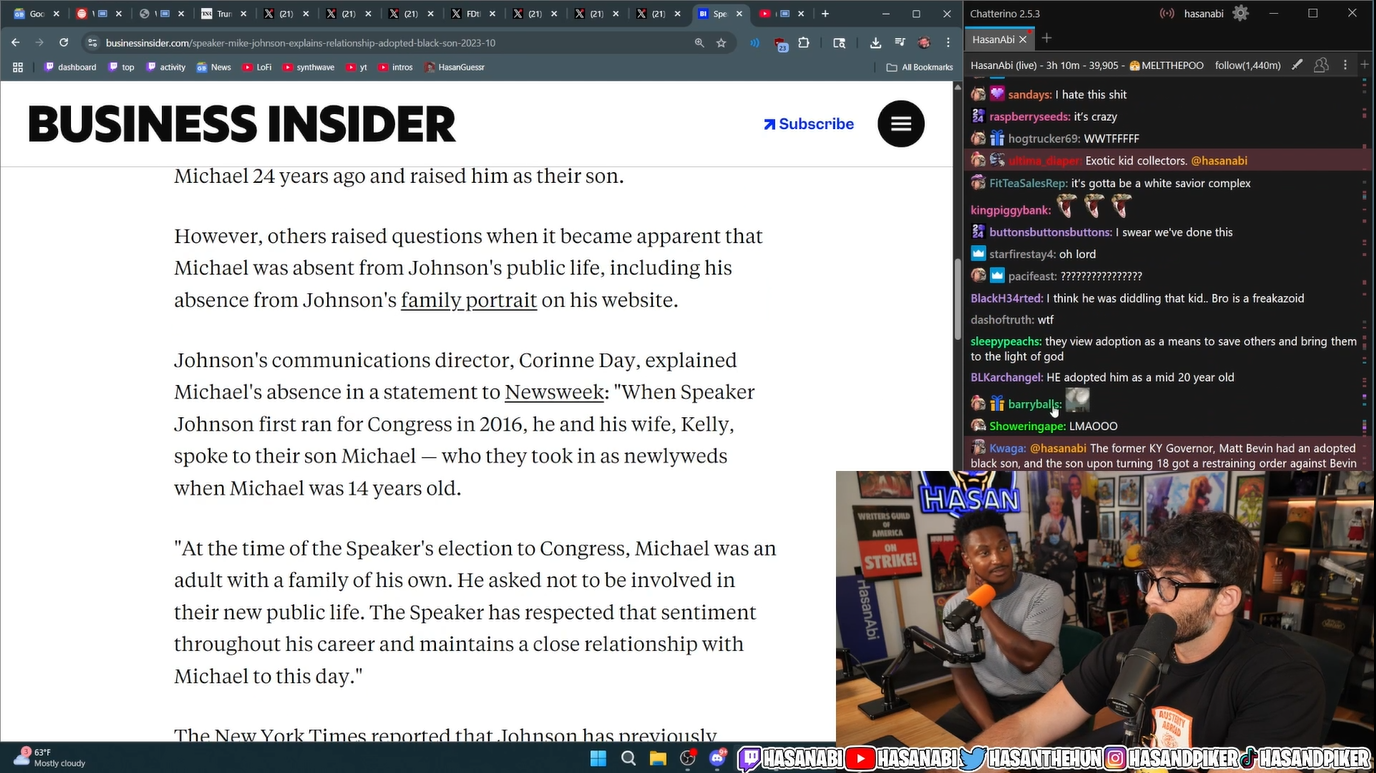This screenshot has height=773, width=1376.
Task: Click username 'buttonsbuttonsbuttons' in chat
Action: (1051, 233)
